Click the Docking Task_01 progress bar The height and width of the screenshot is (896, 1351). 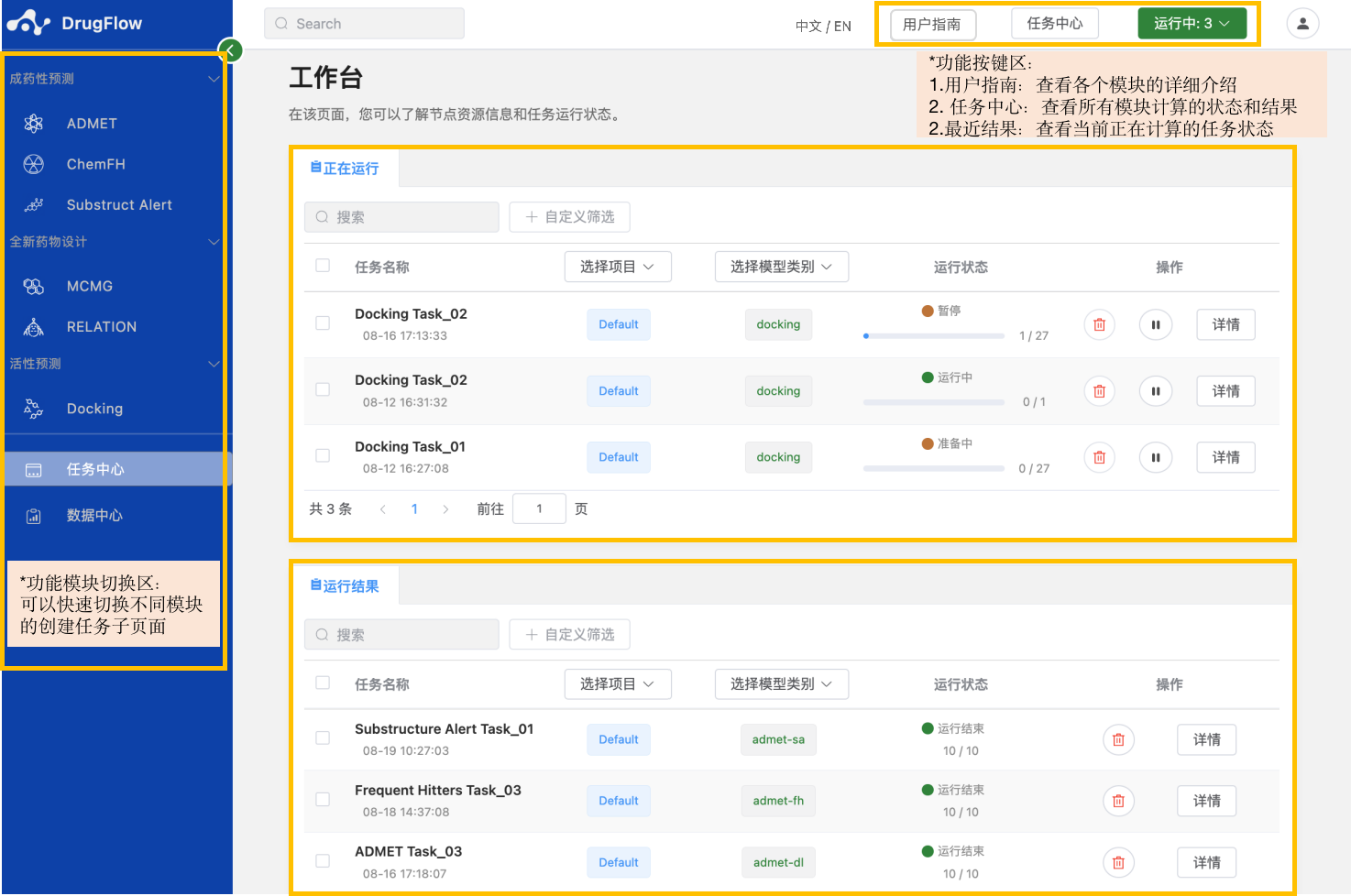coord(933,468)
